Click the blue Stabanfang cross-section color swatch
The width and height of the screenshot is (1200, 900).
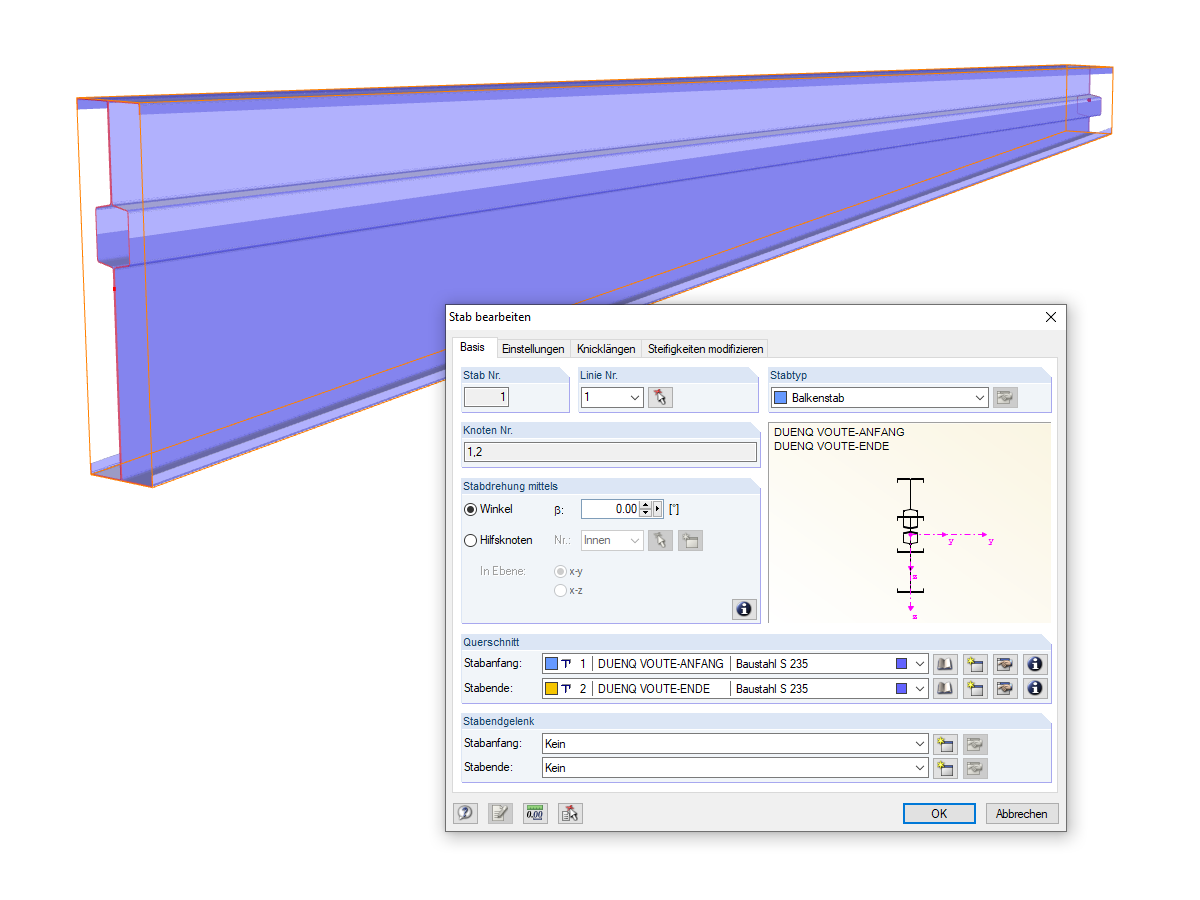click(551, 663)
